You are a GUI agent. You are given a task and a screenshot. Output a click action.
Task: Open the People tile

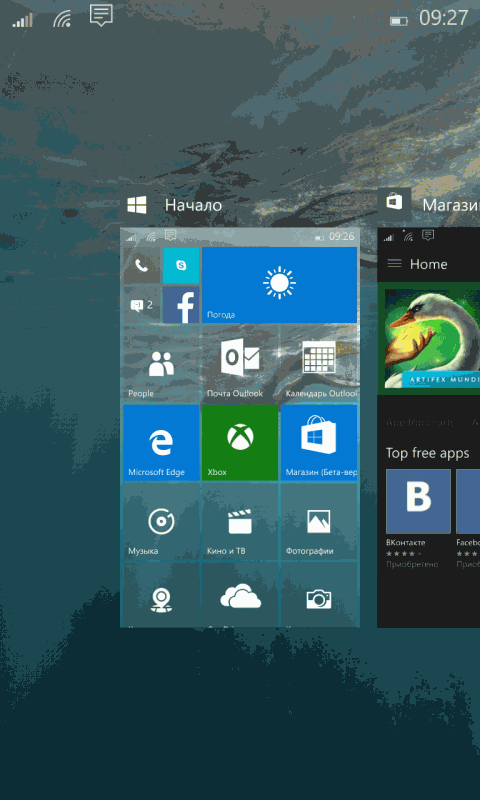pos(161,364)
